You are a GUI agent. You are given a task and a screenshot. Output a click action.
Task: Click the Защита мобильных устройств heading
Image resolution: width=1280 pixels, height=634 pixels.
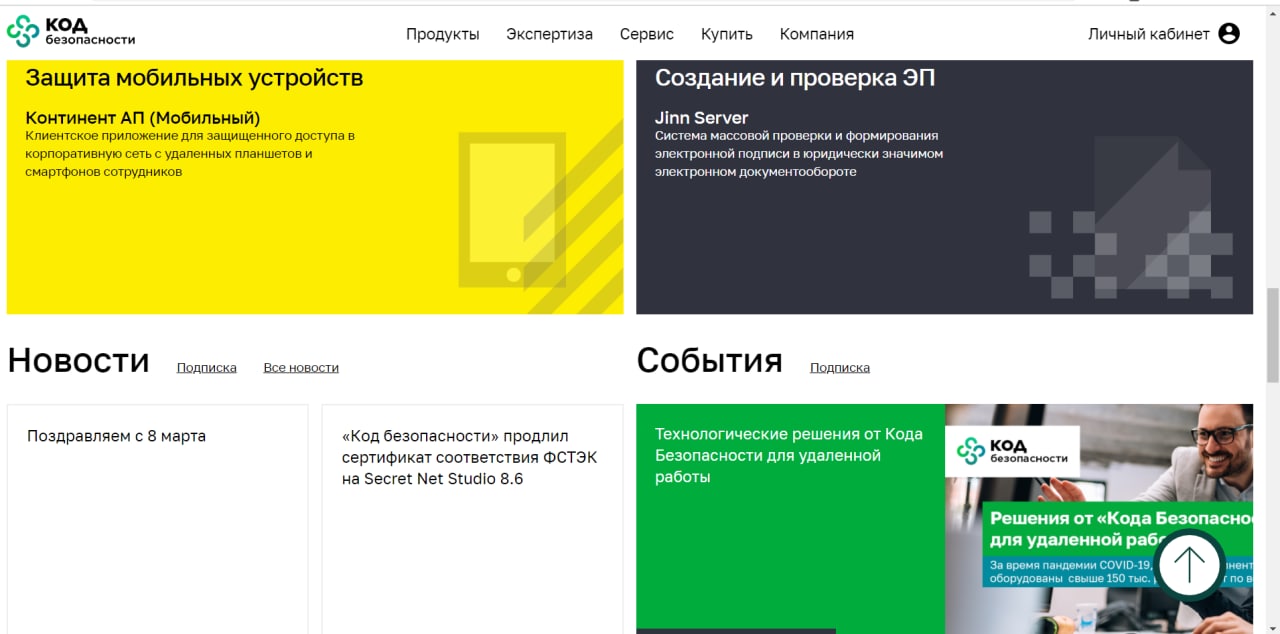194,78
